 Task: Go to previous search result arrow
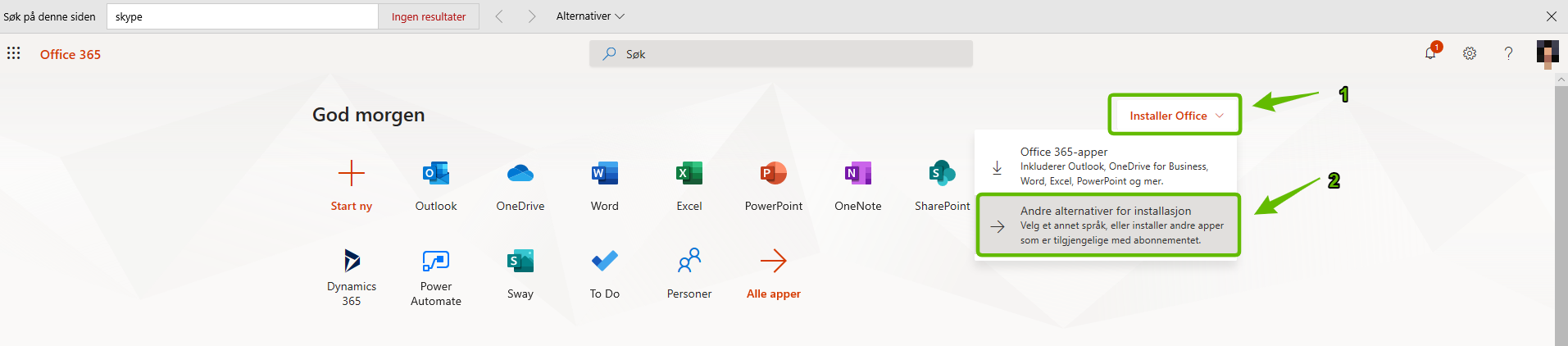(499, 16)
